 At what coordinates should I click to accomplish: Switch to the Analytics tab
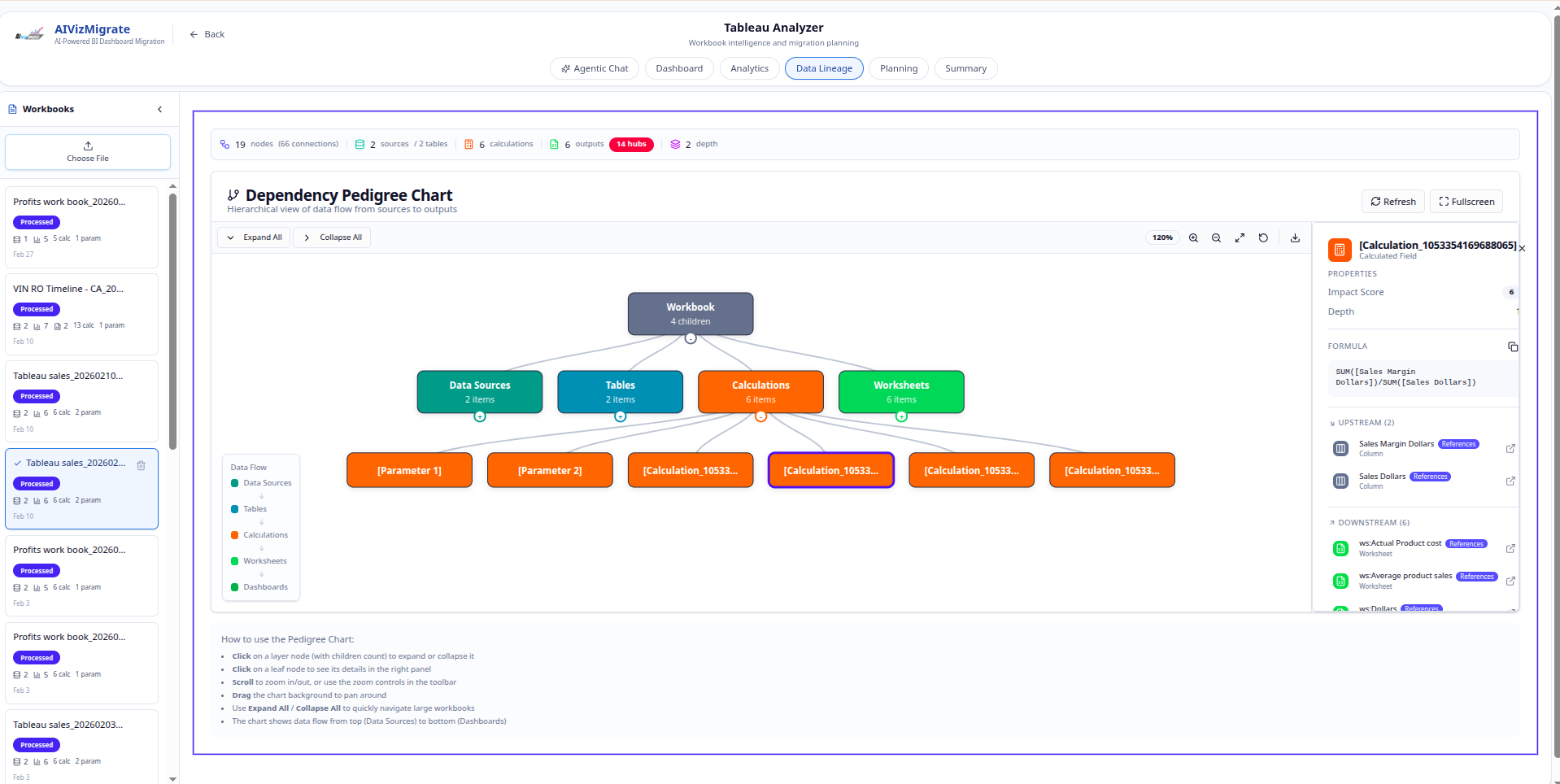click(749, 68)
